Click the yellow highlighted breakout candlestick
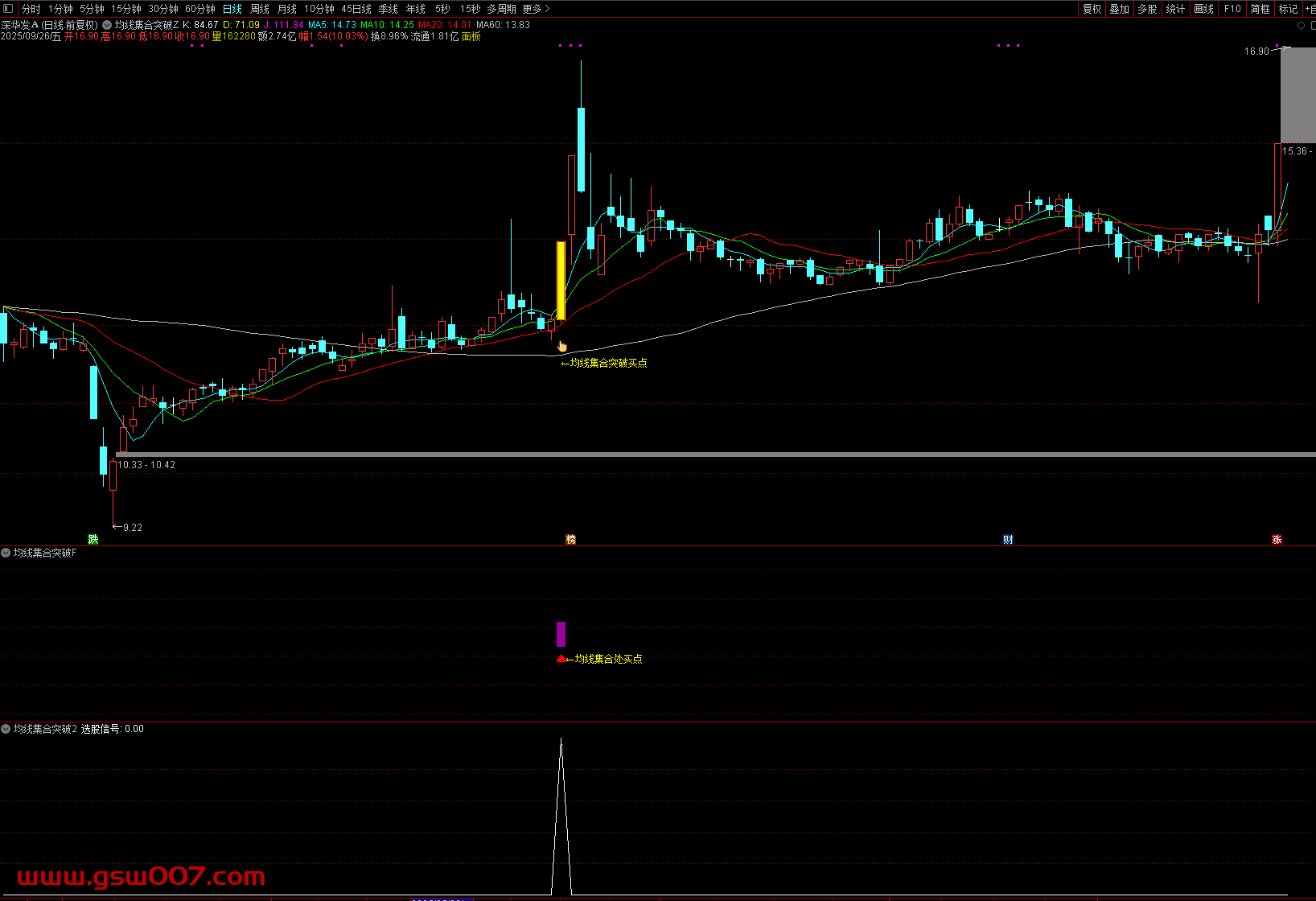1316x901 pixels. [561, 281]
